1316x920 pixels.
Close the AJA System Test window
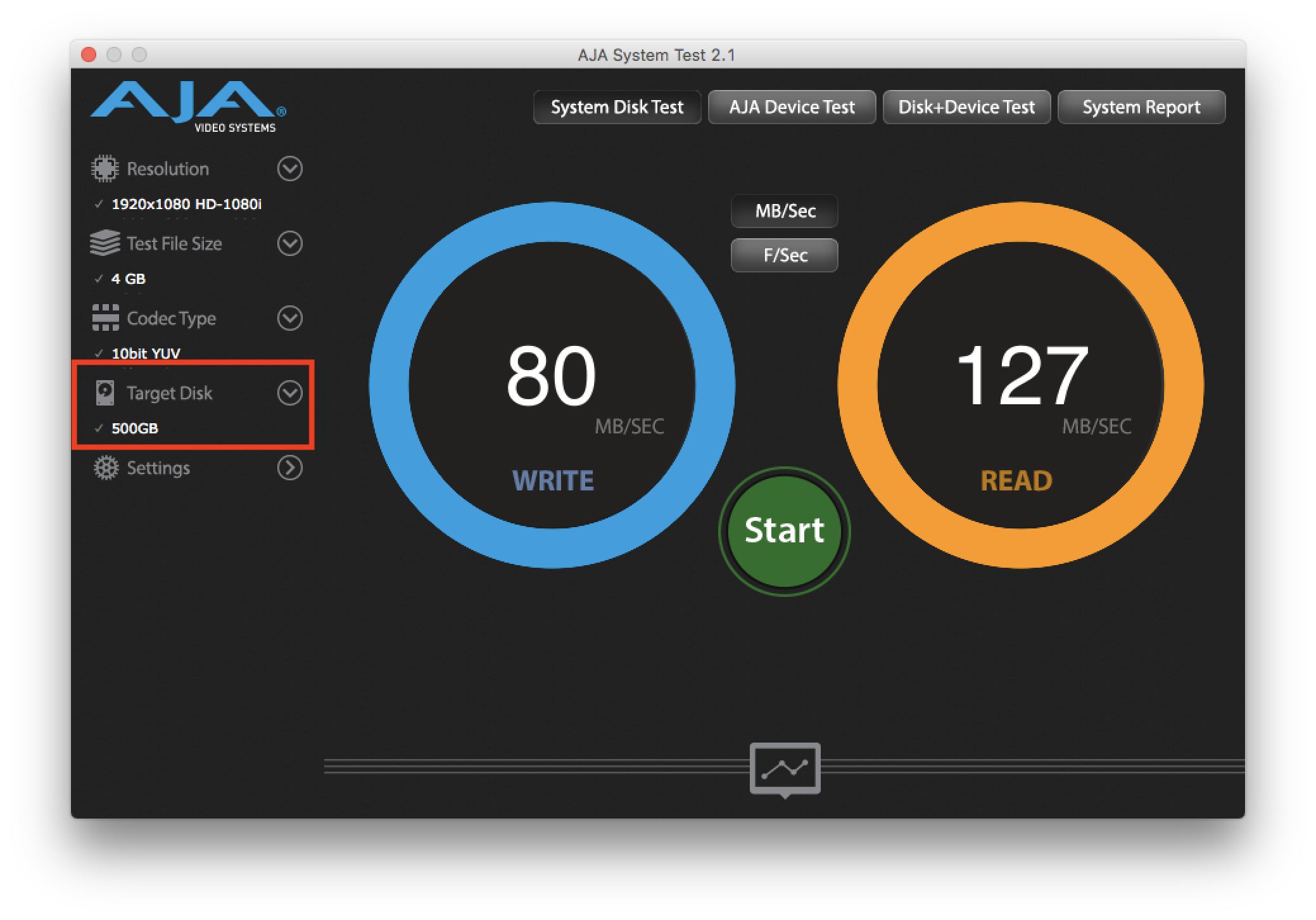coord(89,54)
